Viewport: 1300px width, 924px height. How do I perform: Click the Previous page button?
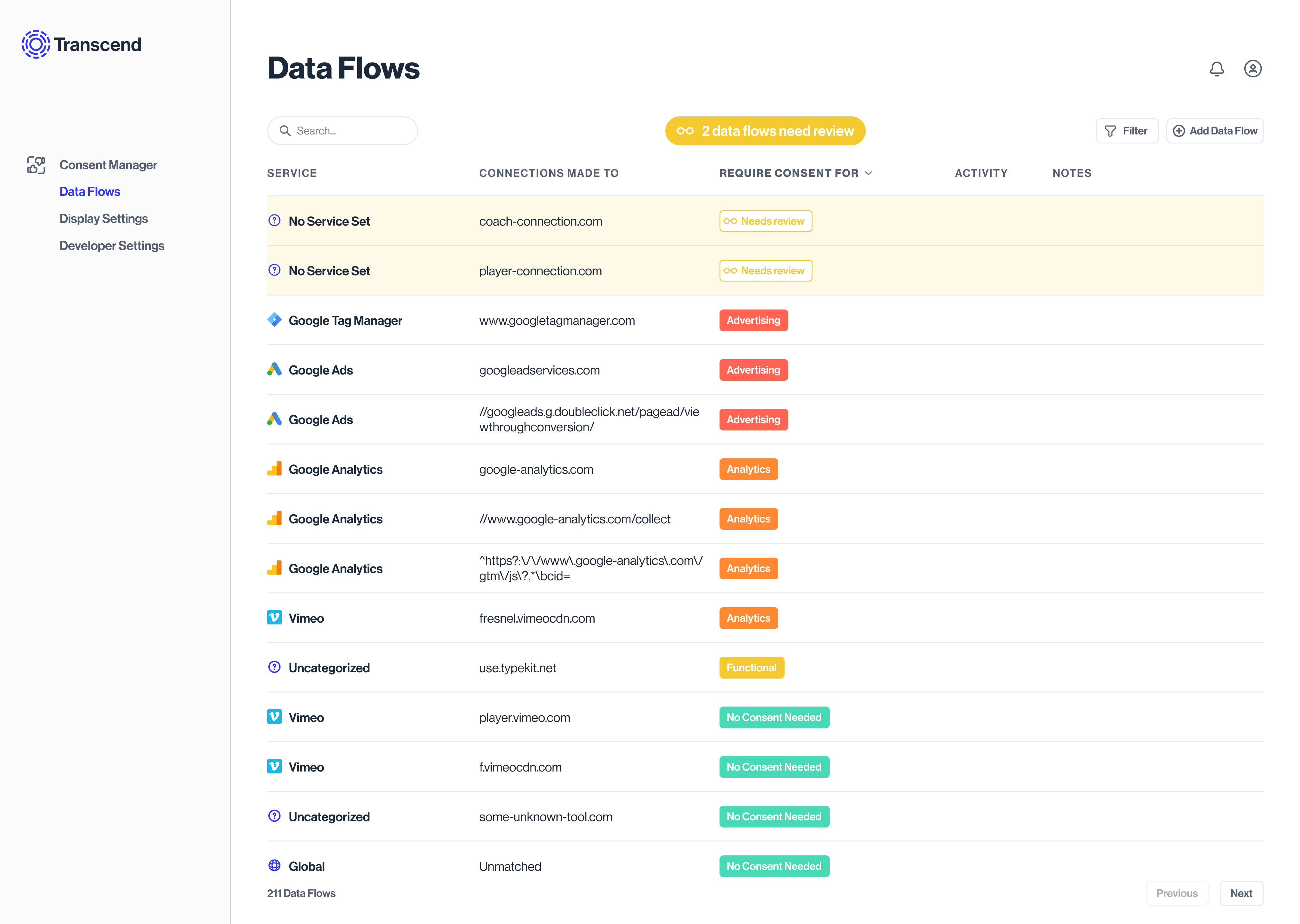coord(1177,893)
